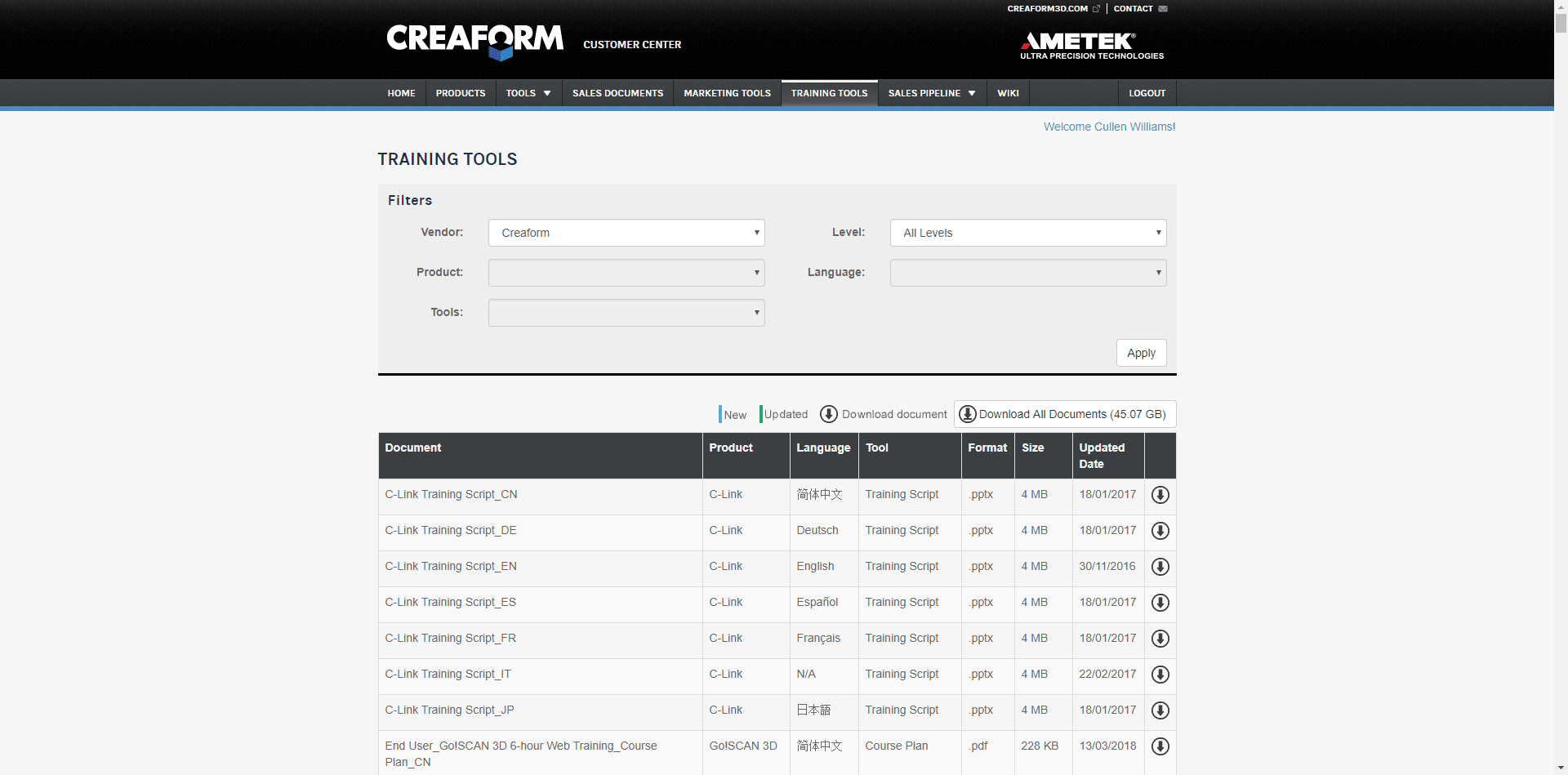1568x775 pixels.
Task: Click the date 22/02/2017
Action: [x=1107, y=674]
